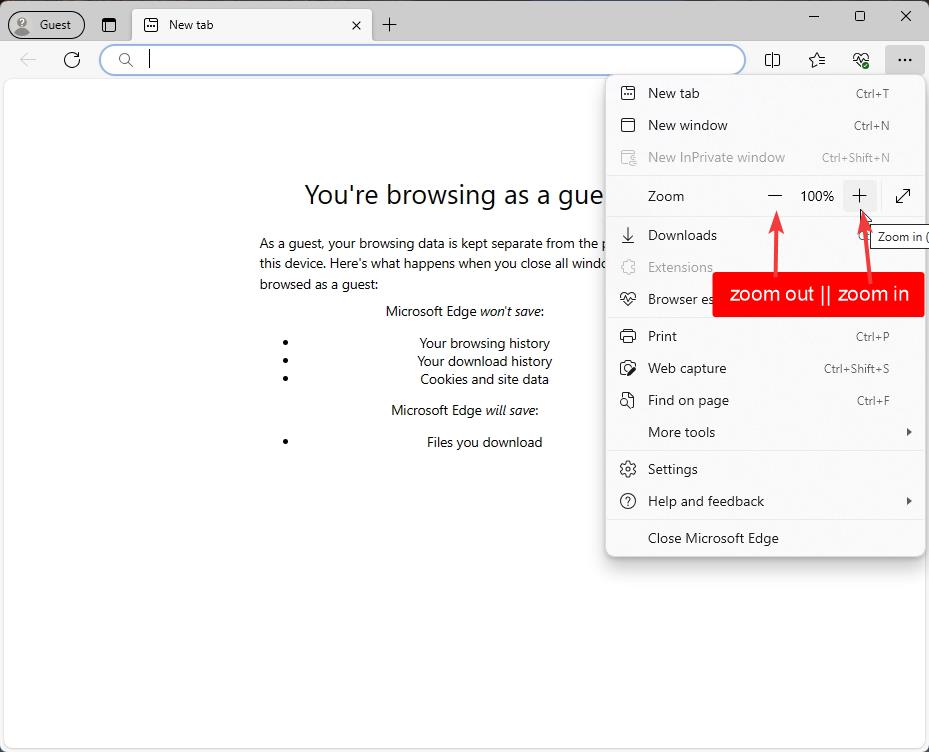Click the back navigation arrow
The height and width of the screenshot is (752, 929).
27,59
